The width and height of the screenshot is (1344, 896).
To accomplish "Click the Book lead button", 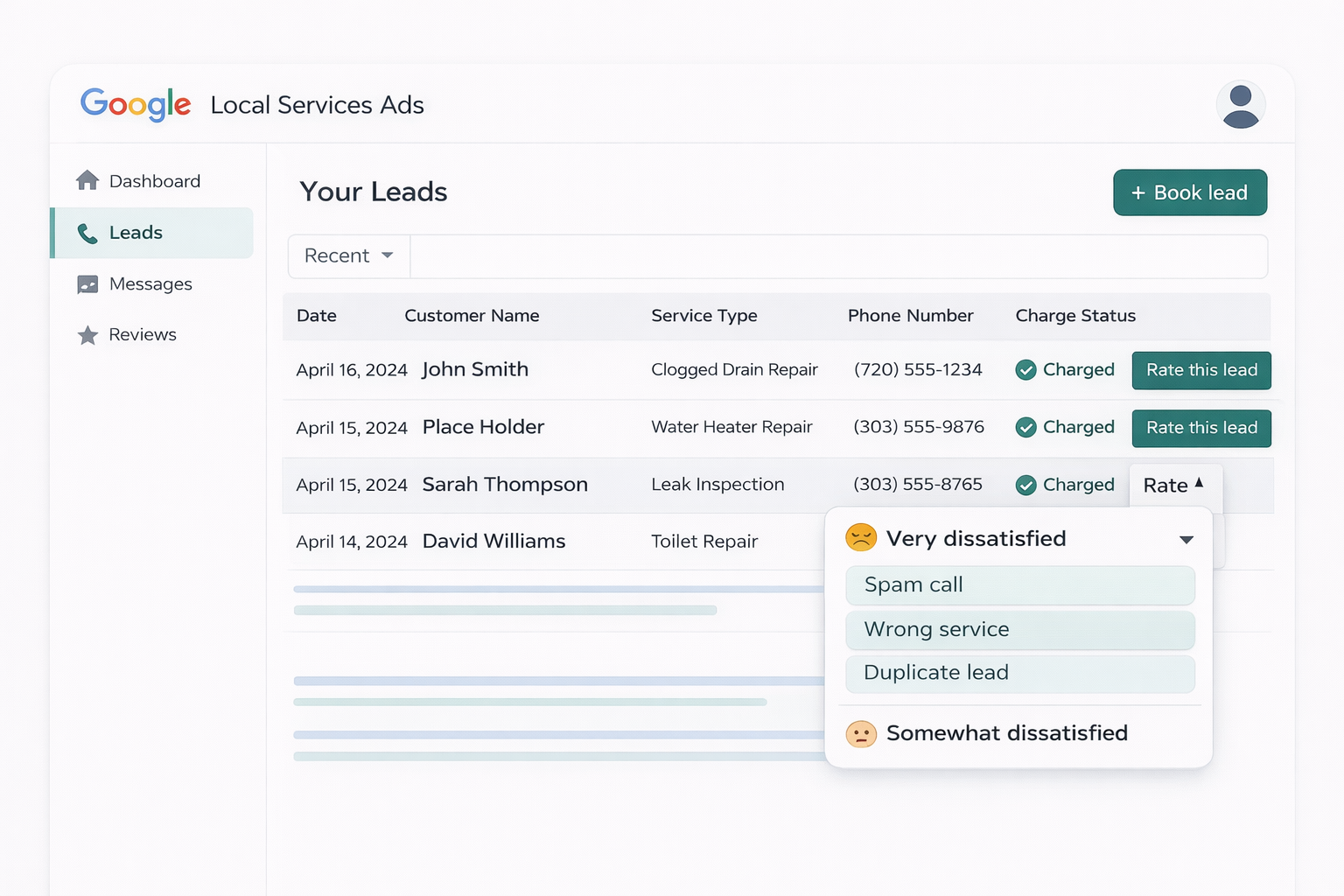I will coord(1190,192).
